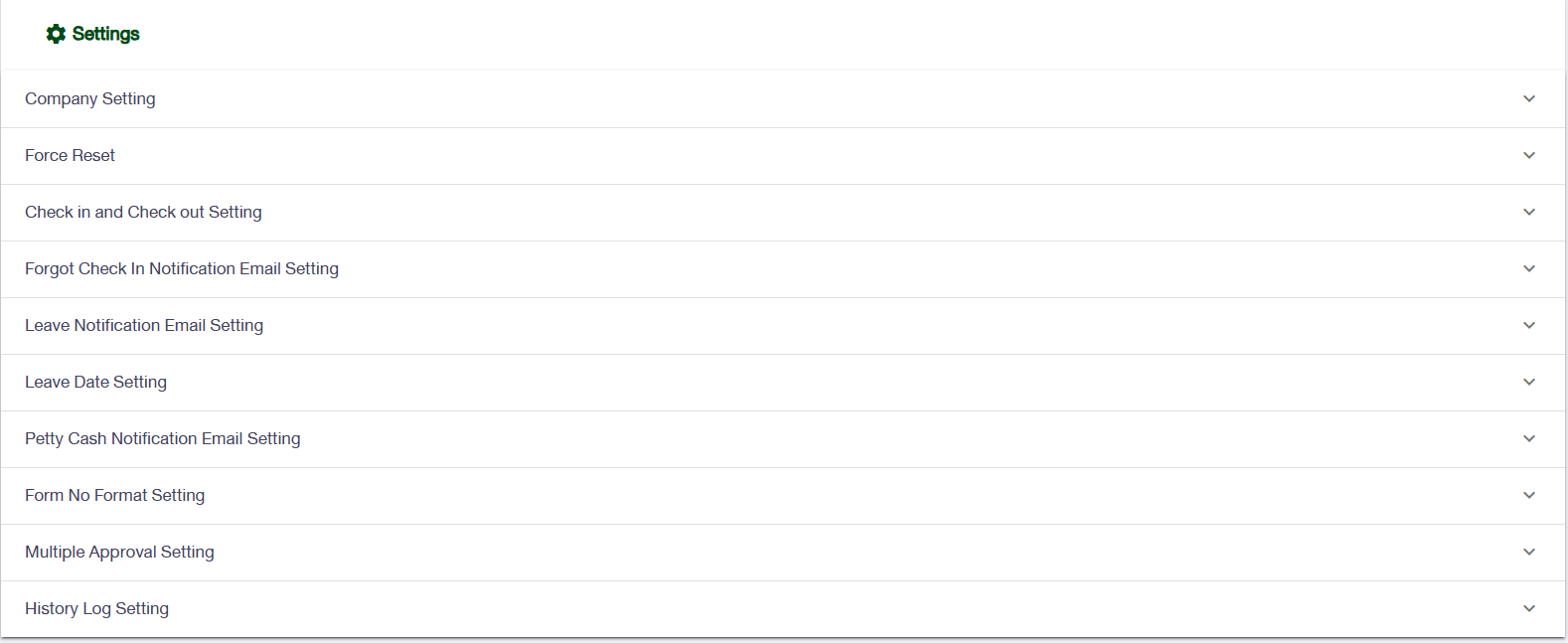Click the chevron on History Log Setting
The height and width of the screenshot is (643, 1568).
(x=1527, y=606)
